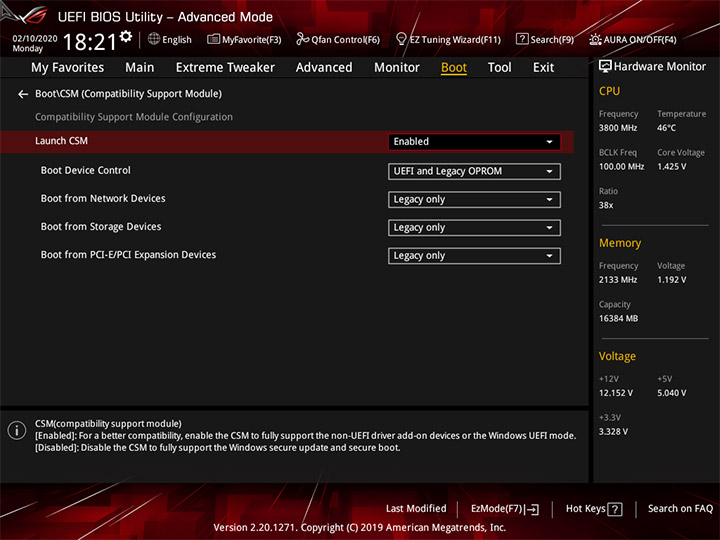Click Hot Keys label
The width and height of the screenshot is (720, 540).
tap(585, 508)
